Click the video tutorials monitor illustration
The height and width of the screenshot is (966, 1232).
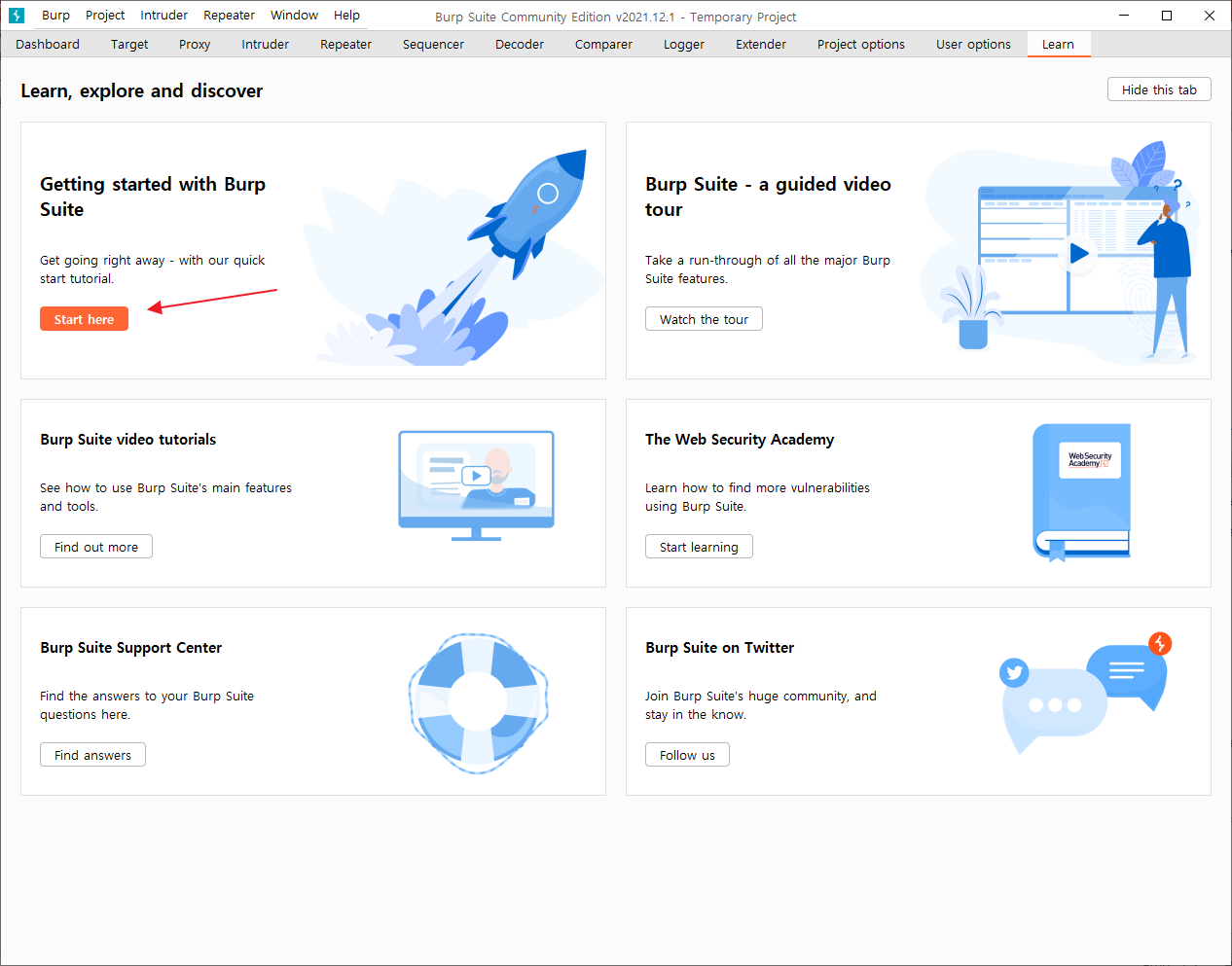tap(477, 485)
